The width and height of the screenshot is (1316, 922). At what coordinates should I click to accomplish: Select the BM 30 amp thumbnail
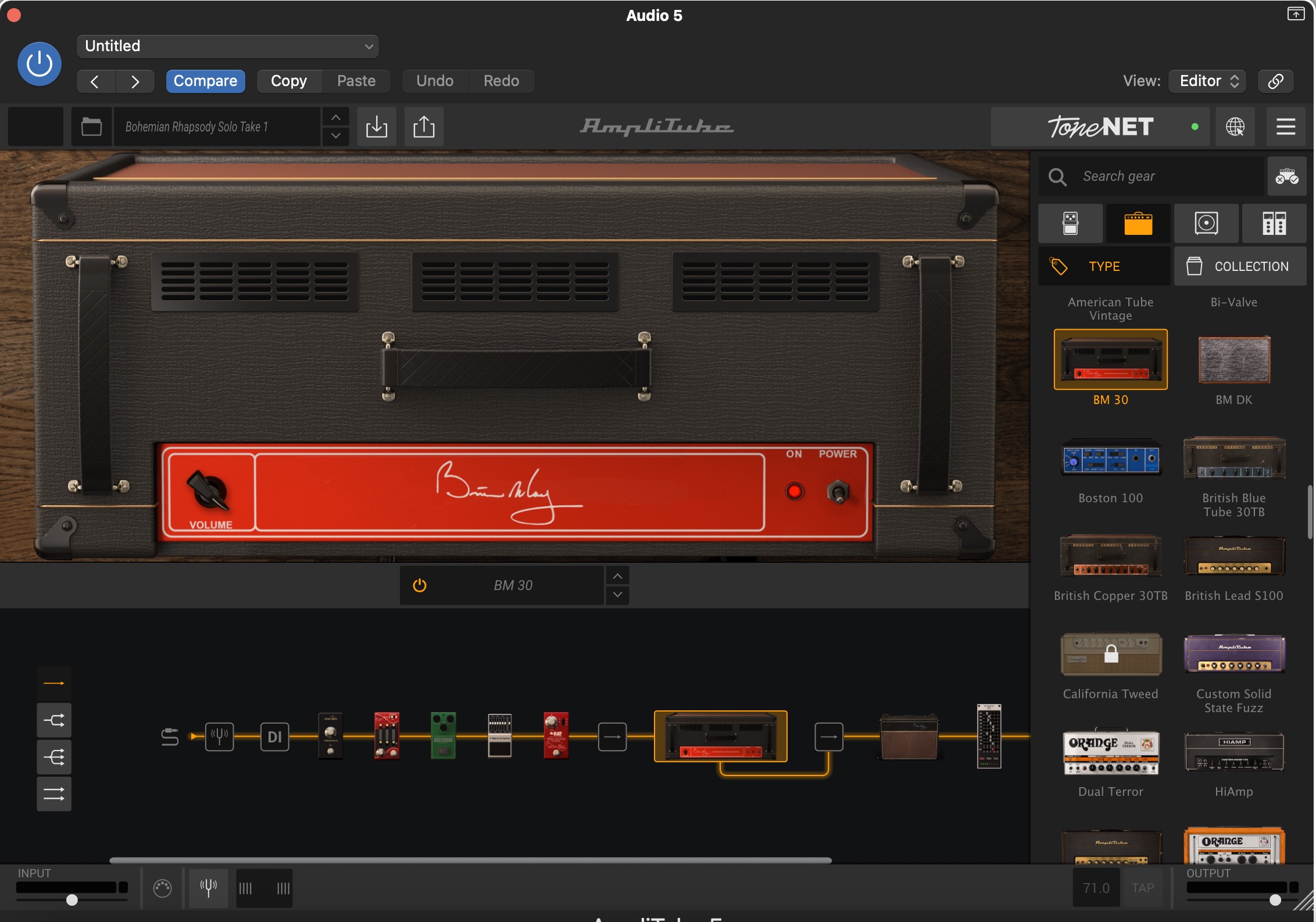pyautogui.click(x=1111, y=359)
